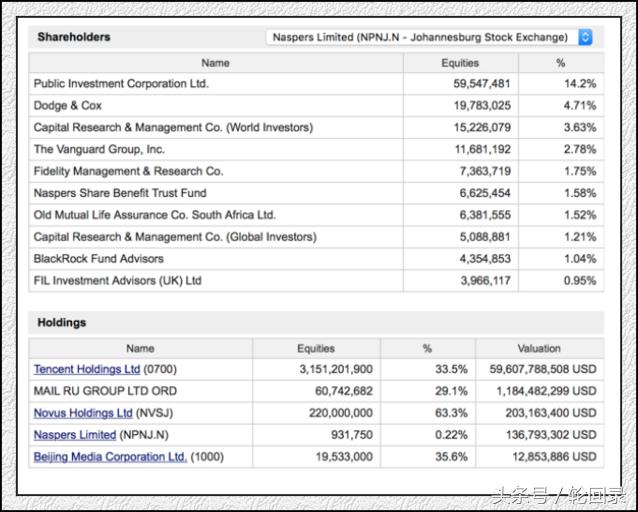Click the holdings Name column header
Viewport: 638px width, 512px height.
coord(140,348)
